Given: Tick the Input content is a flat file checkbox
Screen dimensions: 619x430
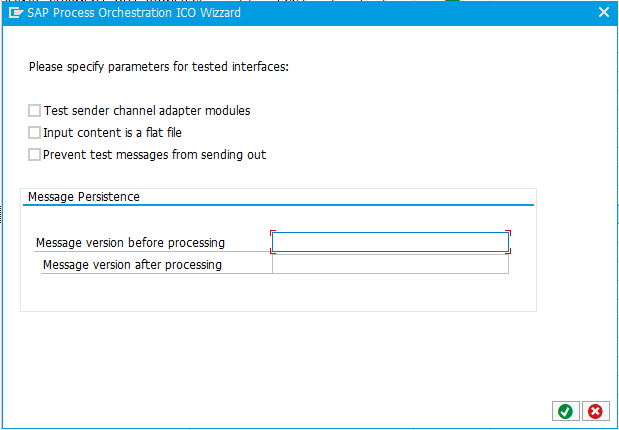Looking at the screenshot, I should (35, 133).
